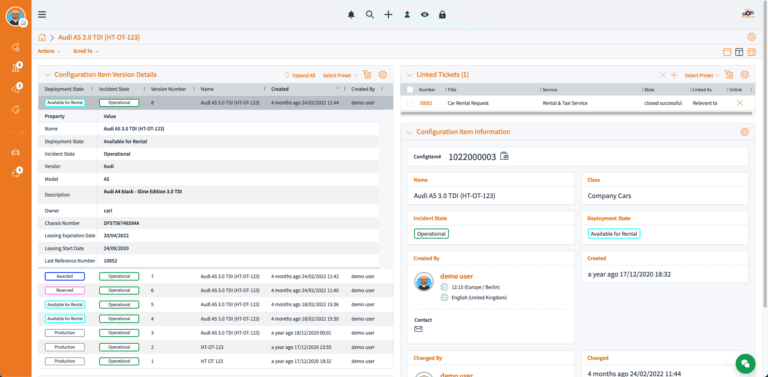Sort by the Created column header
Screen dimensions: 768x377
(280, 89)
